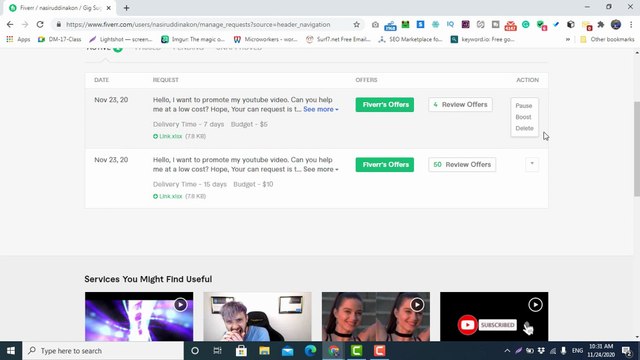This screenshot has width=640, height=360.
Task: Open DM-17-Class bookmark
Action: (x=60, y=39)
